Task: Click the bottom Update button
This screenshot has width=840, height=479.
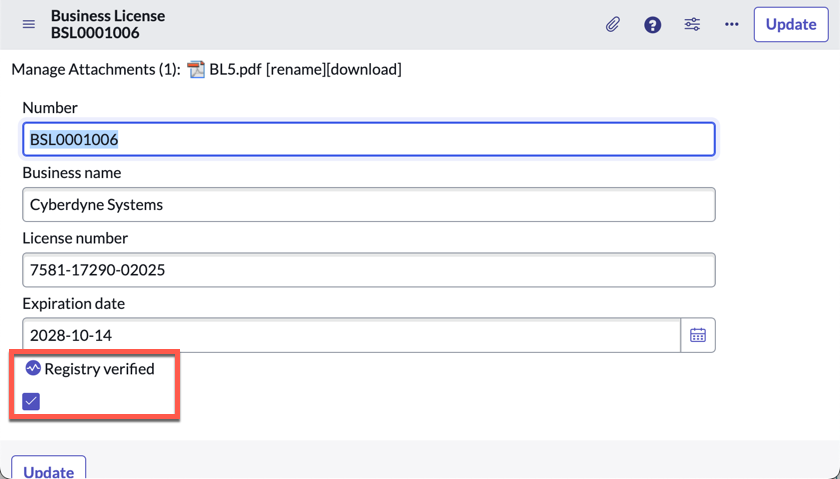Action: (48, 470)
